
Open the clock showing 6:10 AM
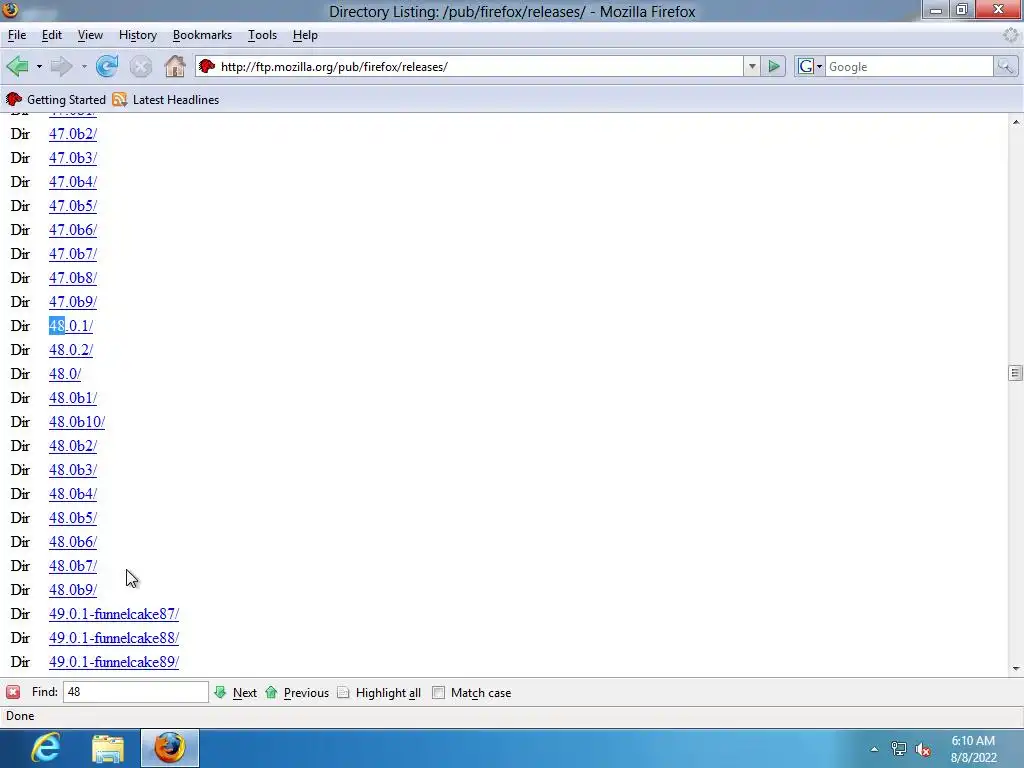click(974, 749)
